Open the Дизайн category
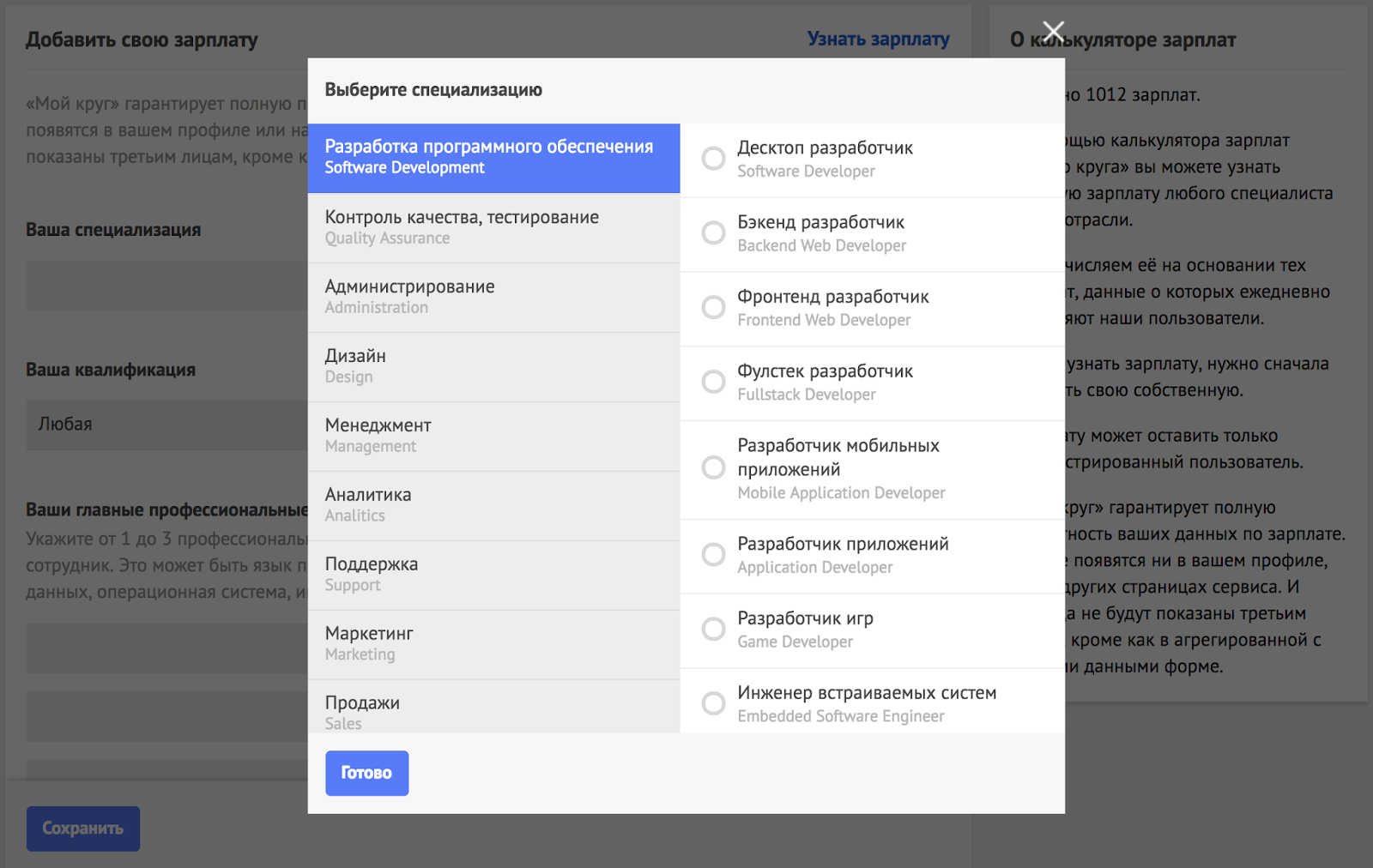Image resolution: width=1373 pixels, height=868 pixels. click(x=493, y=366)
